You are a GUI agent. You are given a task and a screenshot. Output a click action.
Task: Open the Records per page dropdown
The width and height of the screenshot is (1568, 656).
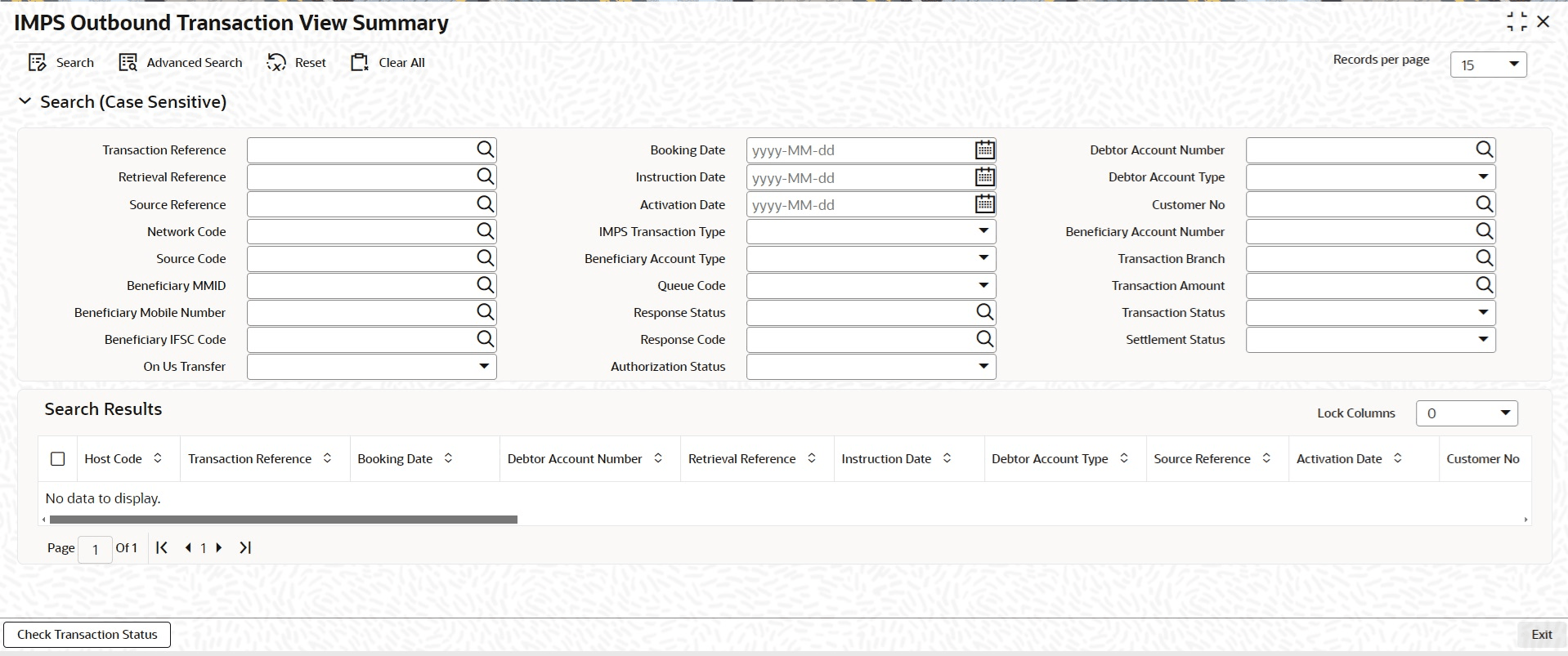1488,65
